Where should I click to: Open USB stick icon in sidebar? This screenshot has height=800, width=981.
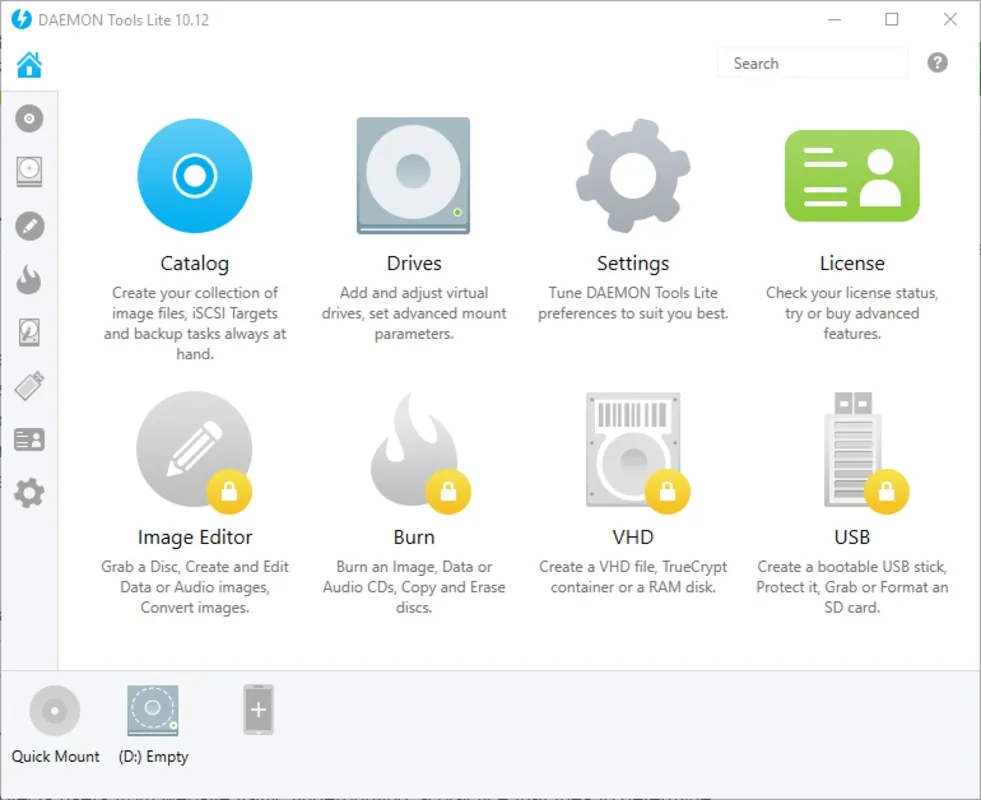tap(29, 385)
